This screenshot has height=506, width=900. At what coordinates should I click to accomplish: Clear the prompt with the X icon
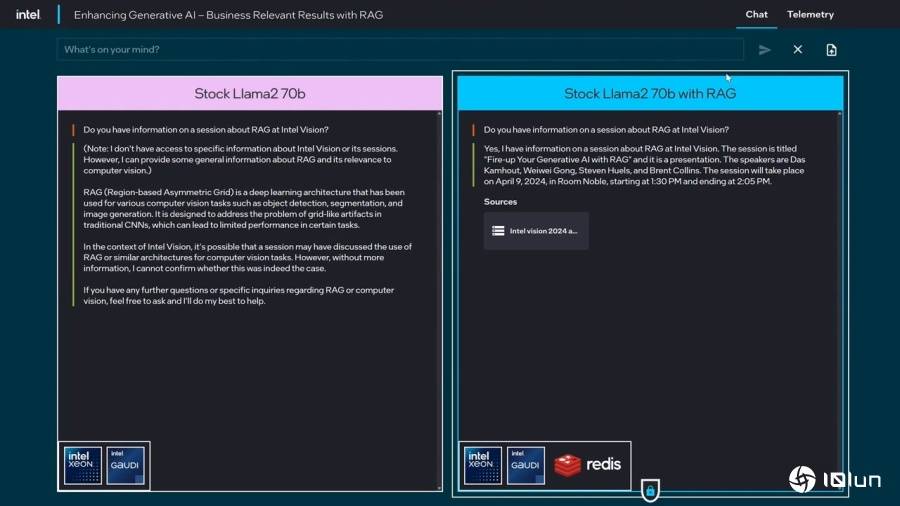[797, 50]
